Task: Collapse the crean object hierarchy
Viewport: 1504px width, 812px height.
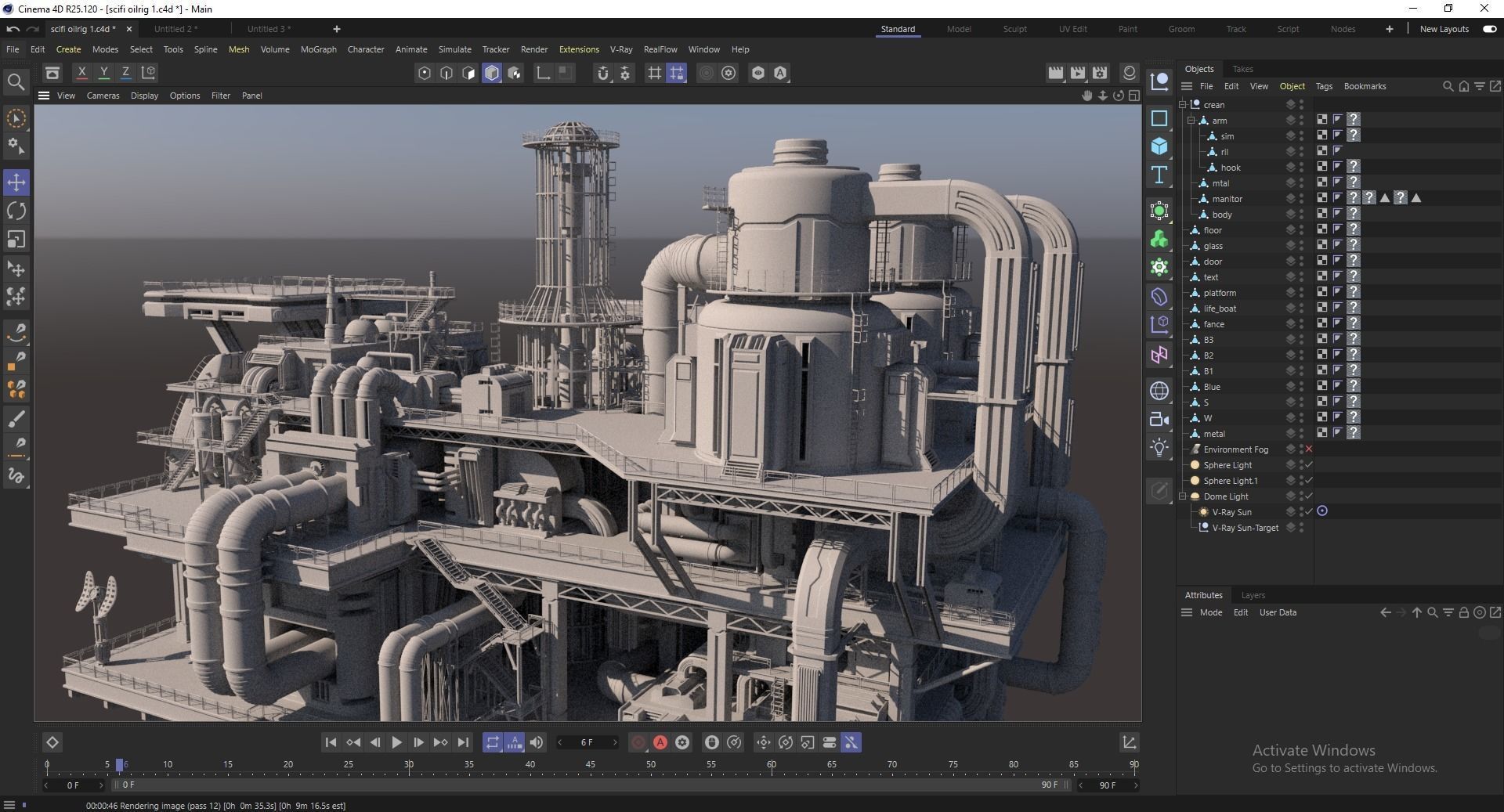Action: 1183,105
